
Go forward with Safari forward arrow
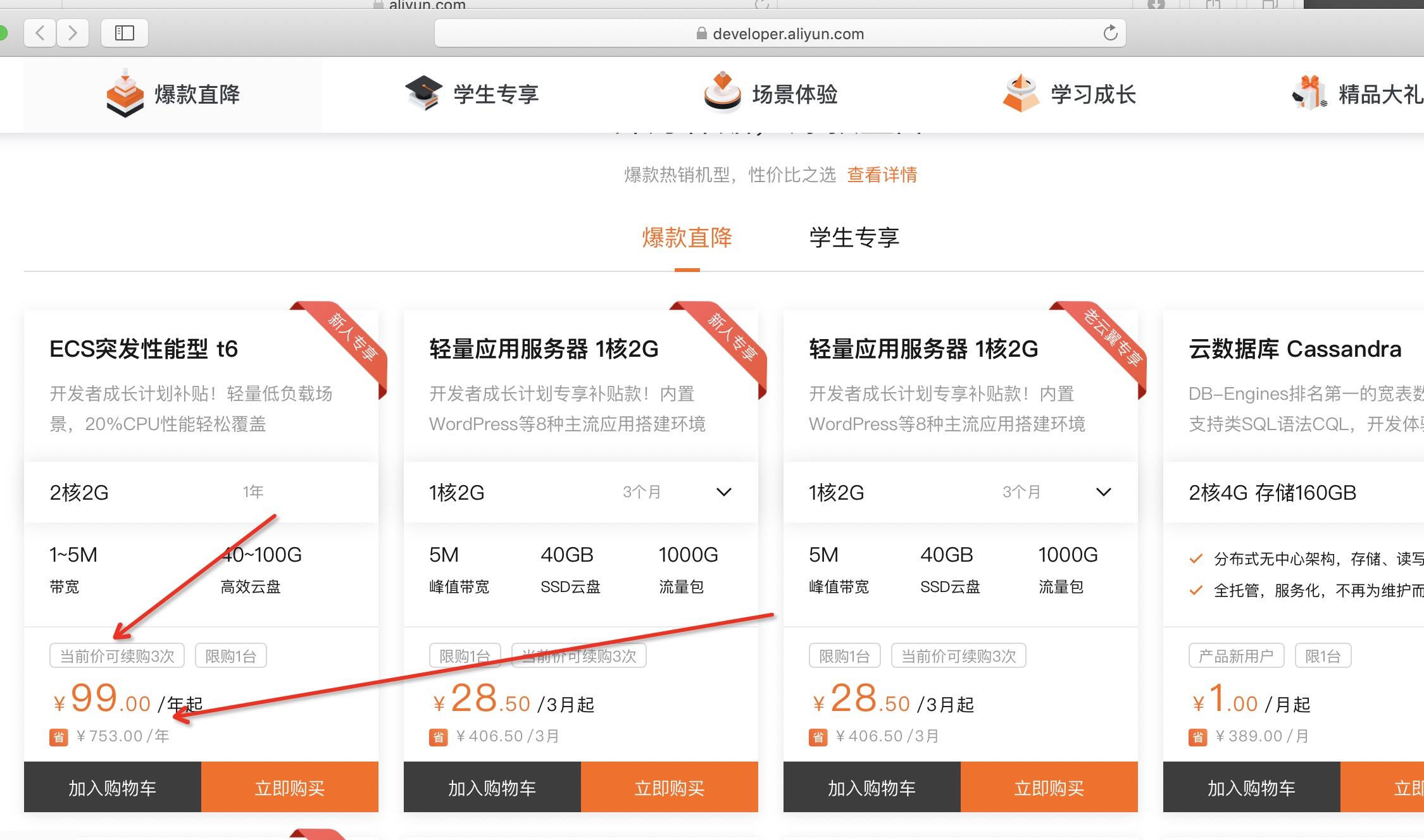[x=73, y=33]
